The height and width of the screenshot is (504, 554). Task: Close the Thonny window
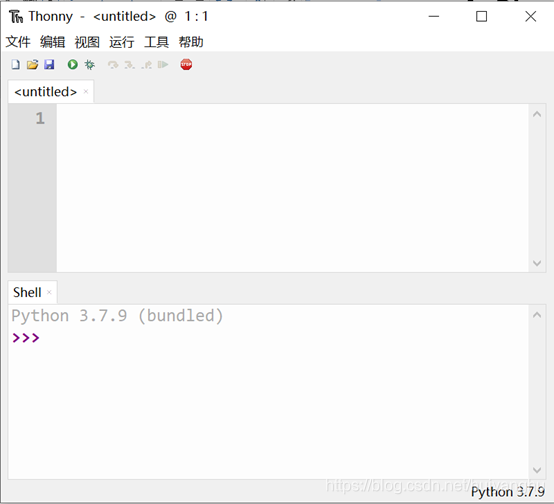(x=531, y=17)
